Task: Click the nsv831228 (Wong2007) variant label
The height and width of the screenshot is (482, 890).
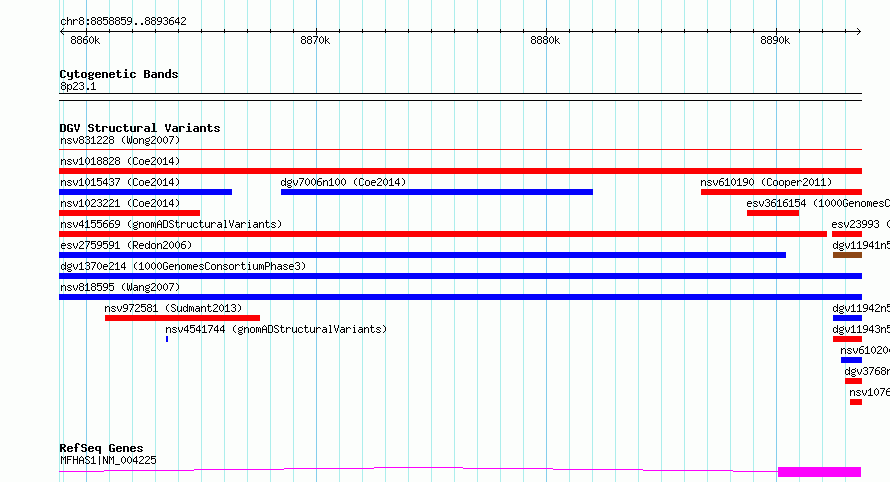Action: (x=120, y=140)
